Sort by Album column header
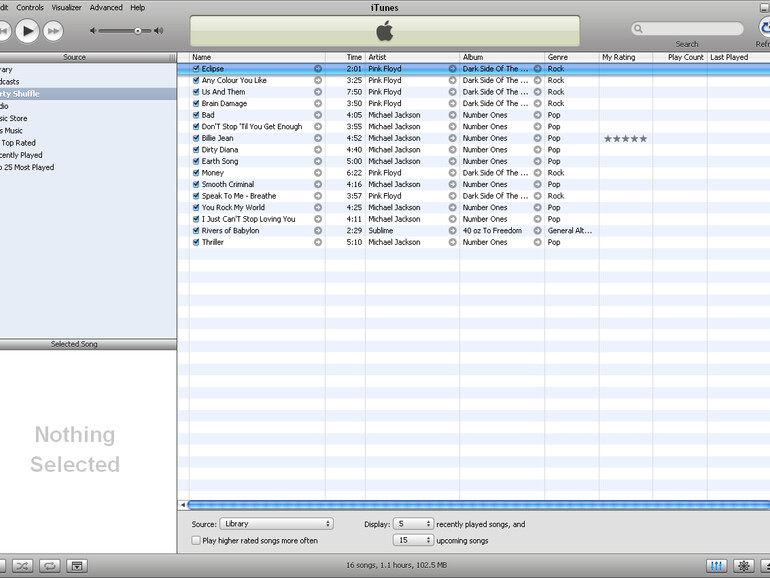This screenshot has width=770, height=578. (x=502, y=57)
